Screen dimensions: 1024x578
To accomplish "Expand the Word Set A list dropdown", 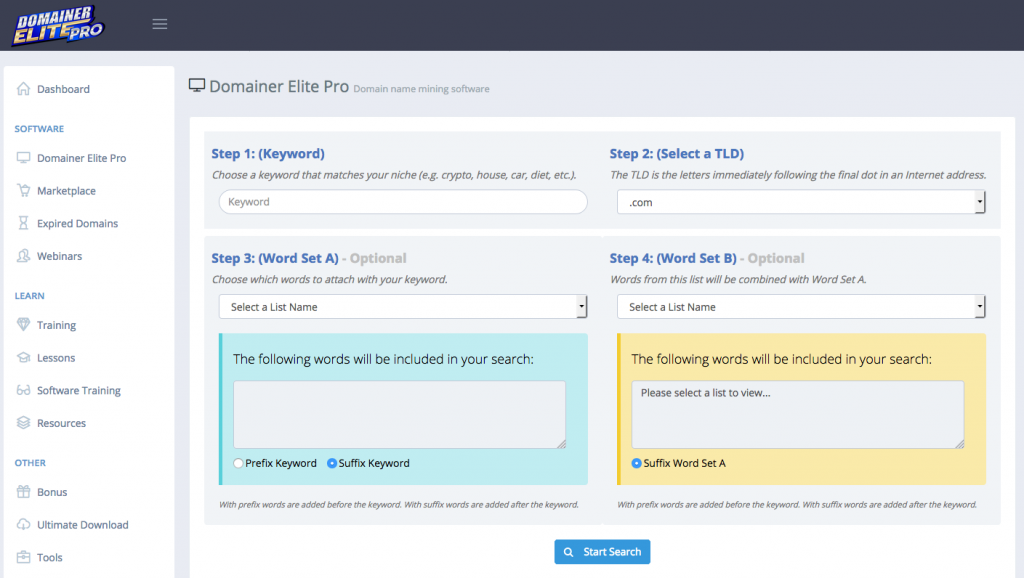I will (403, 307).
